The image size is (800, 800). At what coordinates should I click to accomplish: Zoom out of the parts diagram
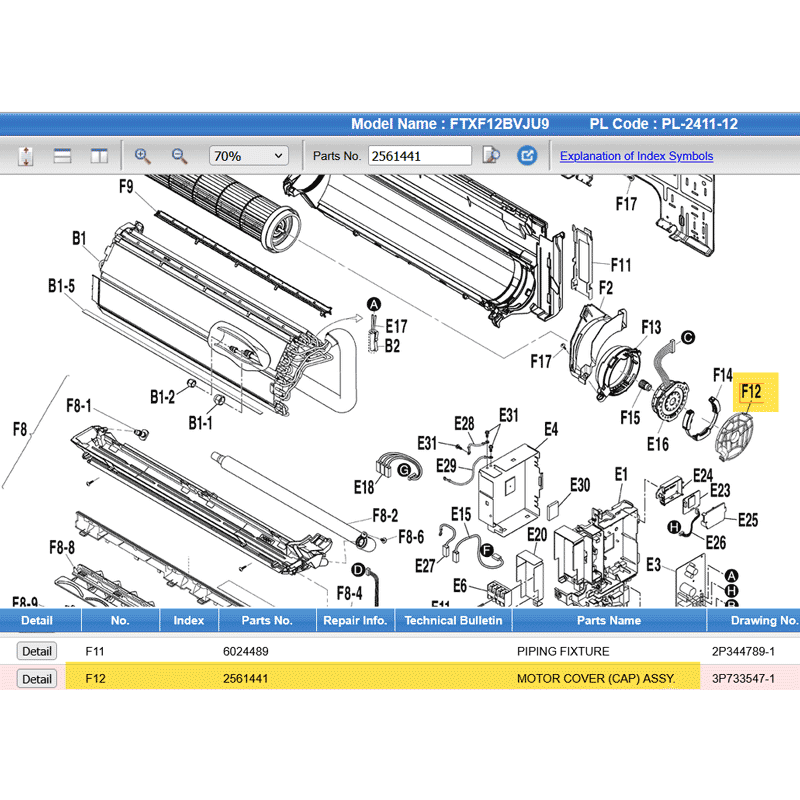(x=180, y=156)
